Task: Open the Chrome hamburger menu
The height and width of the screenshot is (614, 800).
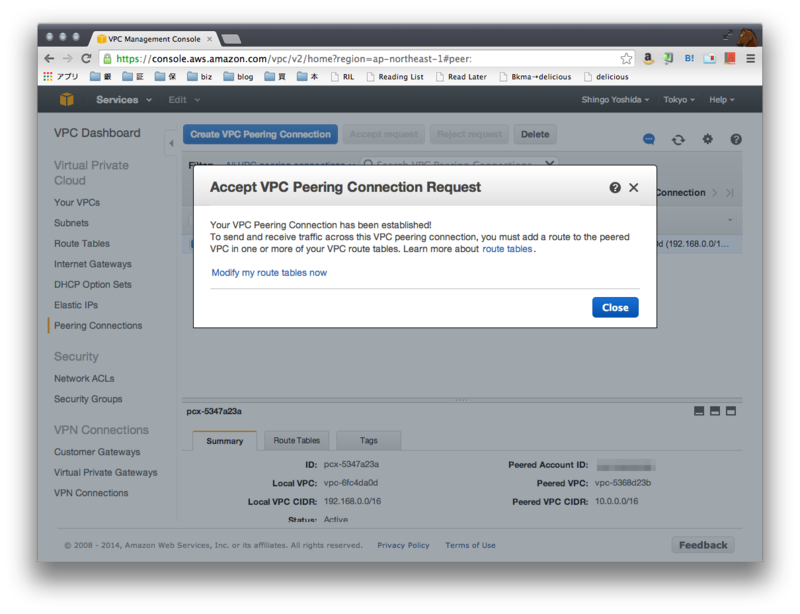Action: click(750, 59)
